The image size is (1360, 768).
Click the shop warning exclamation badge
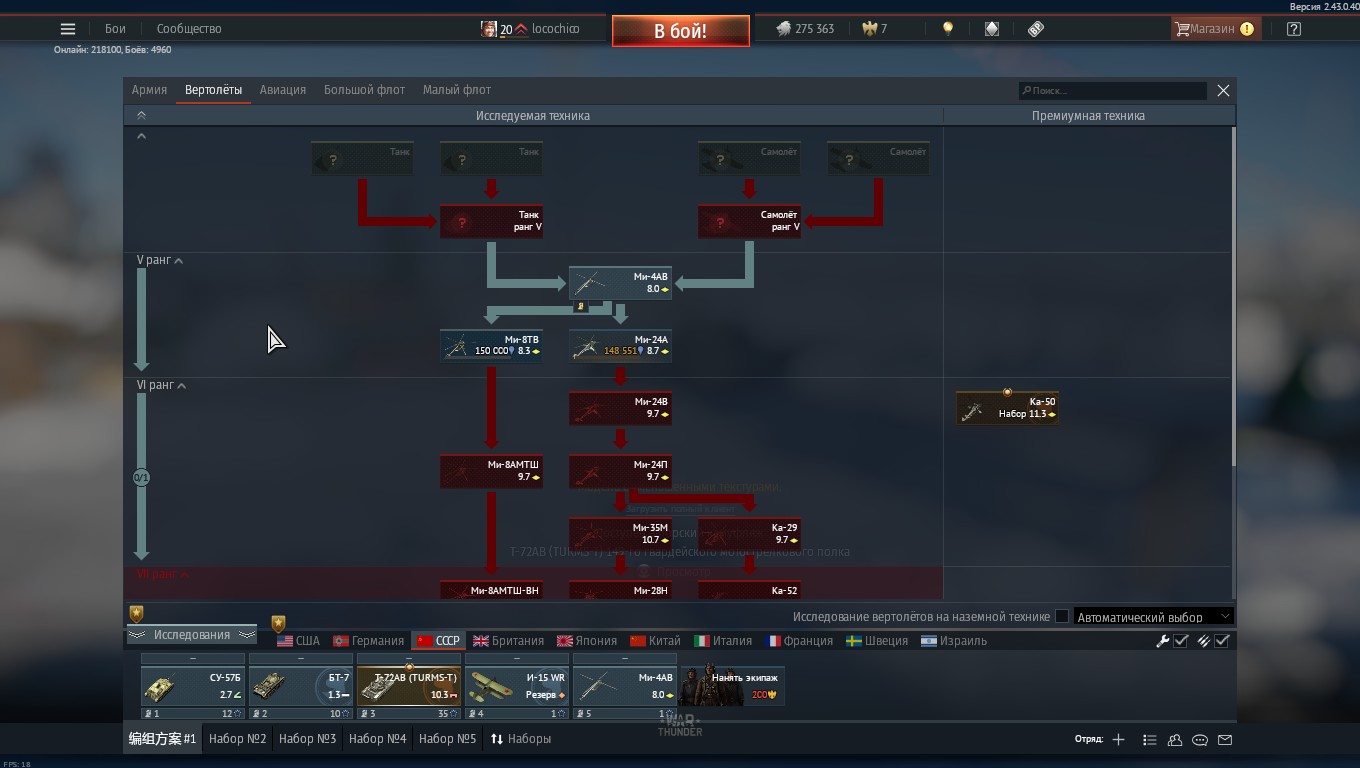point(1247,29)
